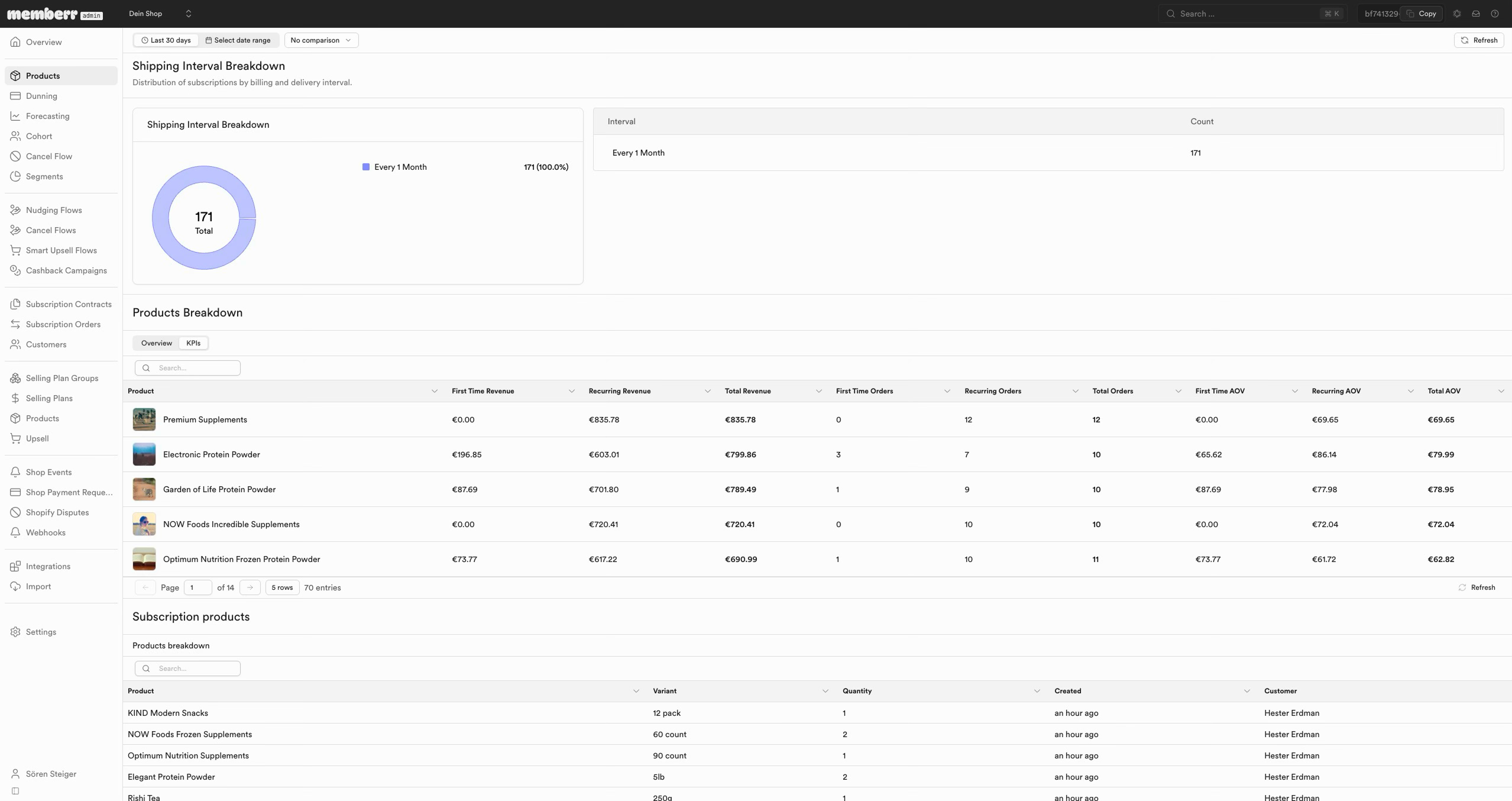
Task: Click the Every 1 Month legend swatch
Action: tap(366, 167)
